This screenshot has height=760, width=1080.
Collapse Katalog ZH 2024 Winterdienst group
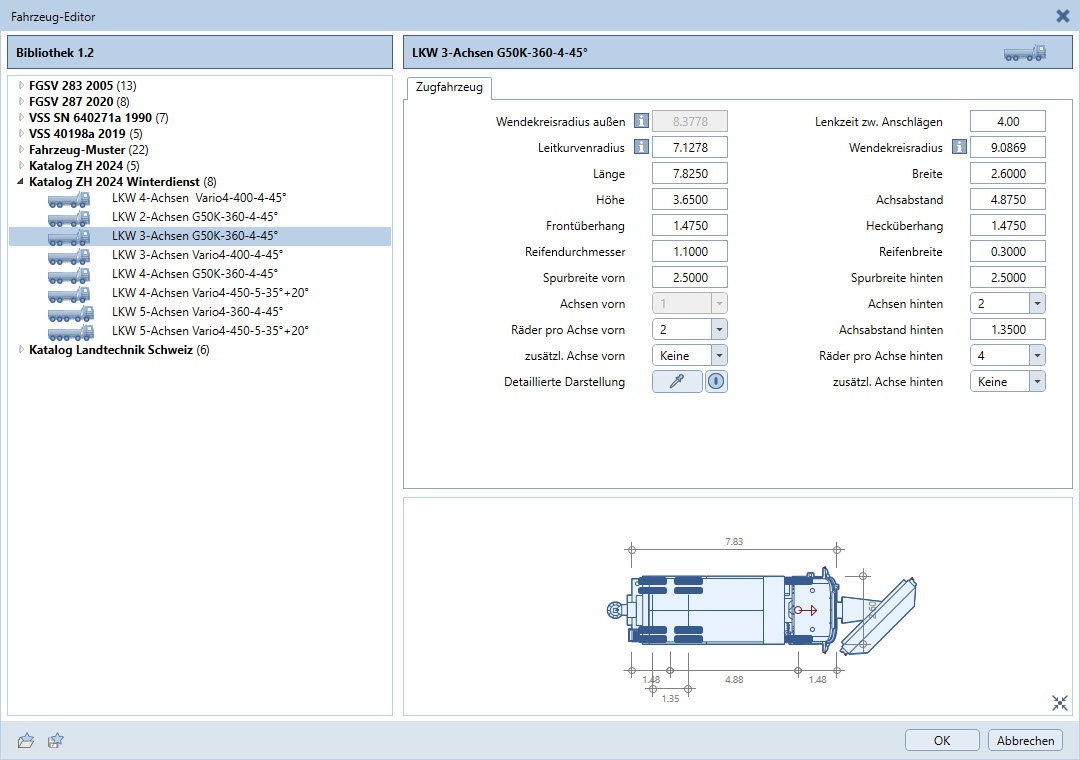pos(21,182)
